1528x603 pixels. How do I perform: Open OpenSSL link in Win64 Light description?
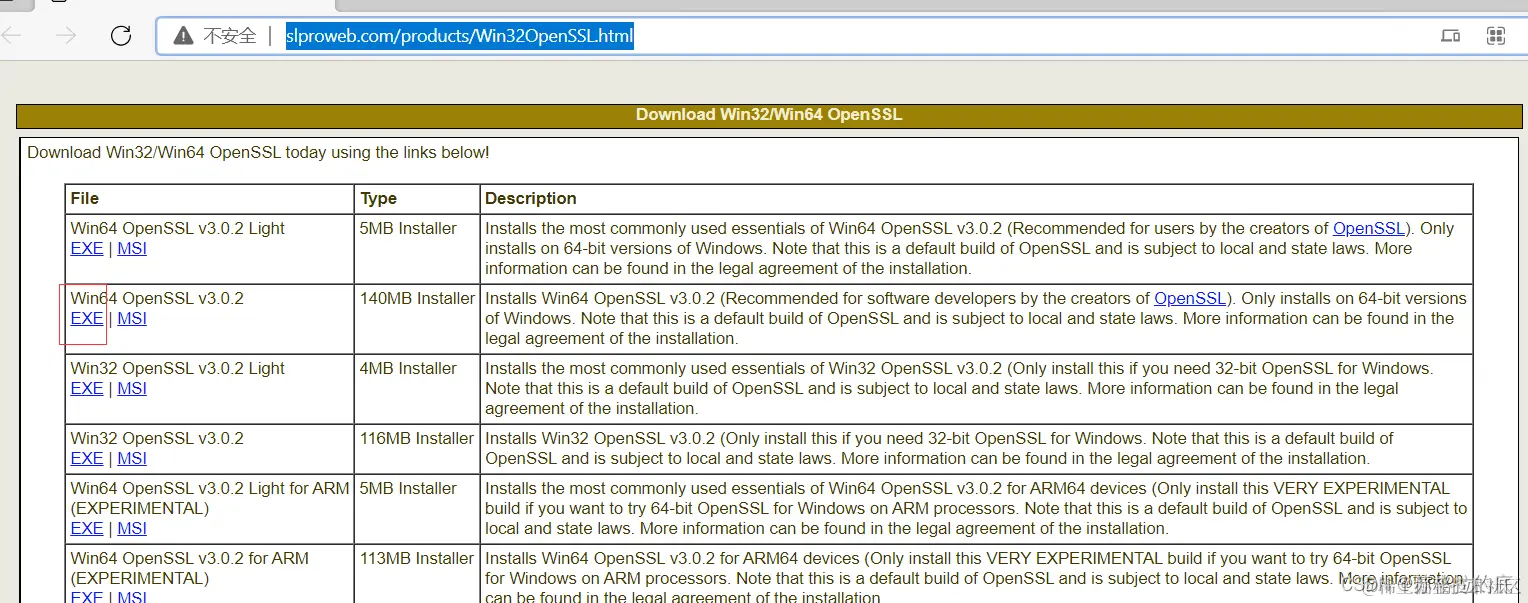pyautogui.click(x=1369, y=228)
